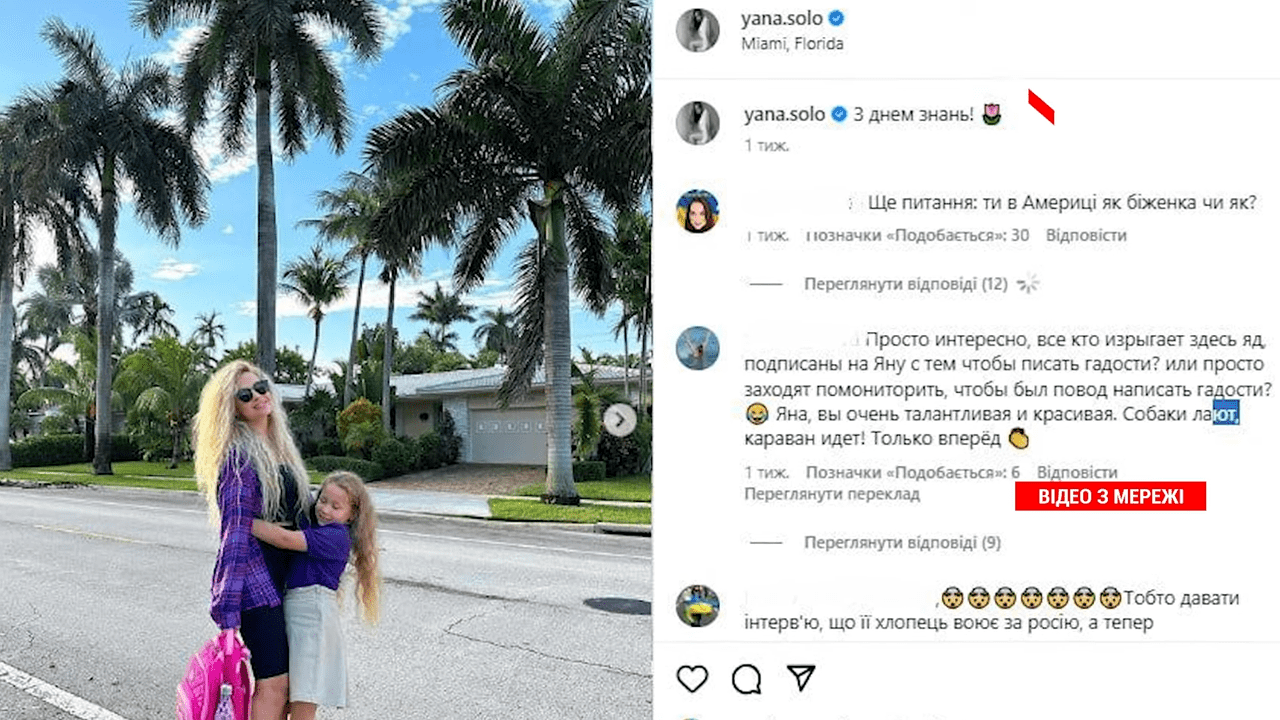The height and width of the screenshot is (720, 1280).
Task: Open yana.solo username in caption
Action: 784,114
